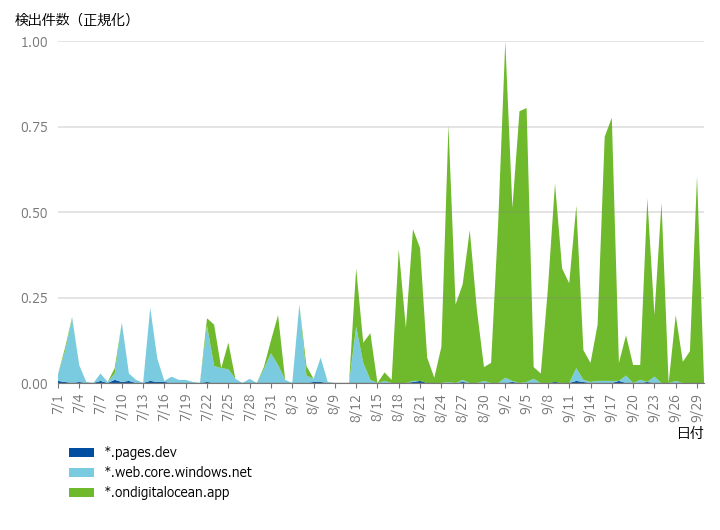The height and width of the screenshot is (530, 720).
Task: Click the 9/17 date label
Action: [611, 407]
